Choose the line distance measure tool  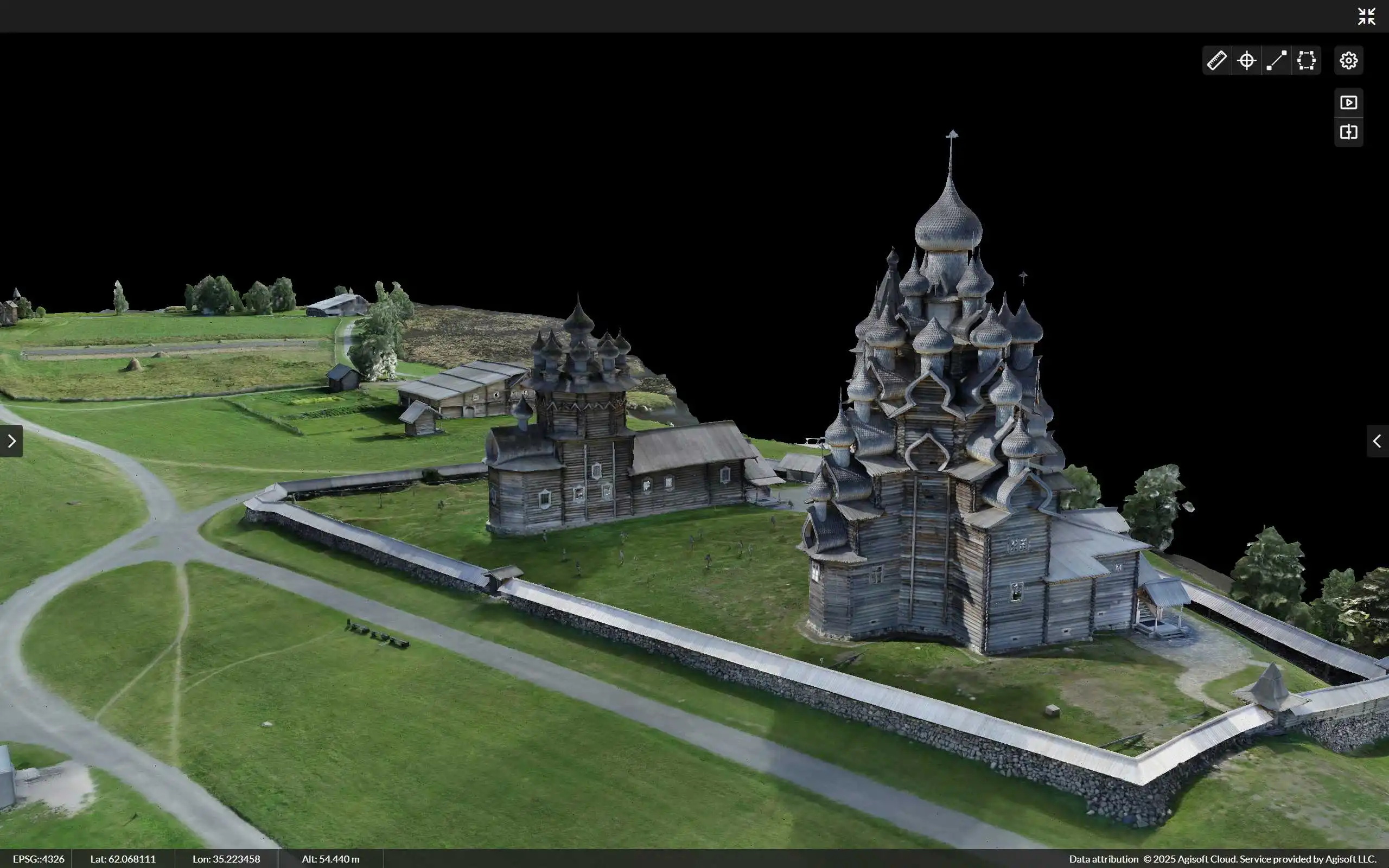point(1277,60)
